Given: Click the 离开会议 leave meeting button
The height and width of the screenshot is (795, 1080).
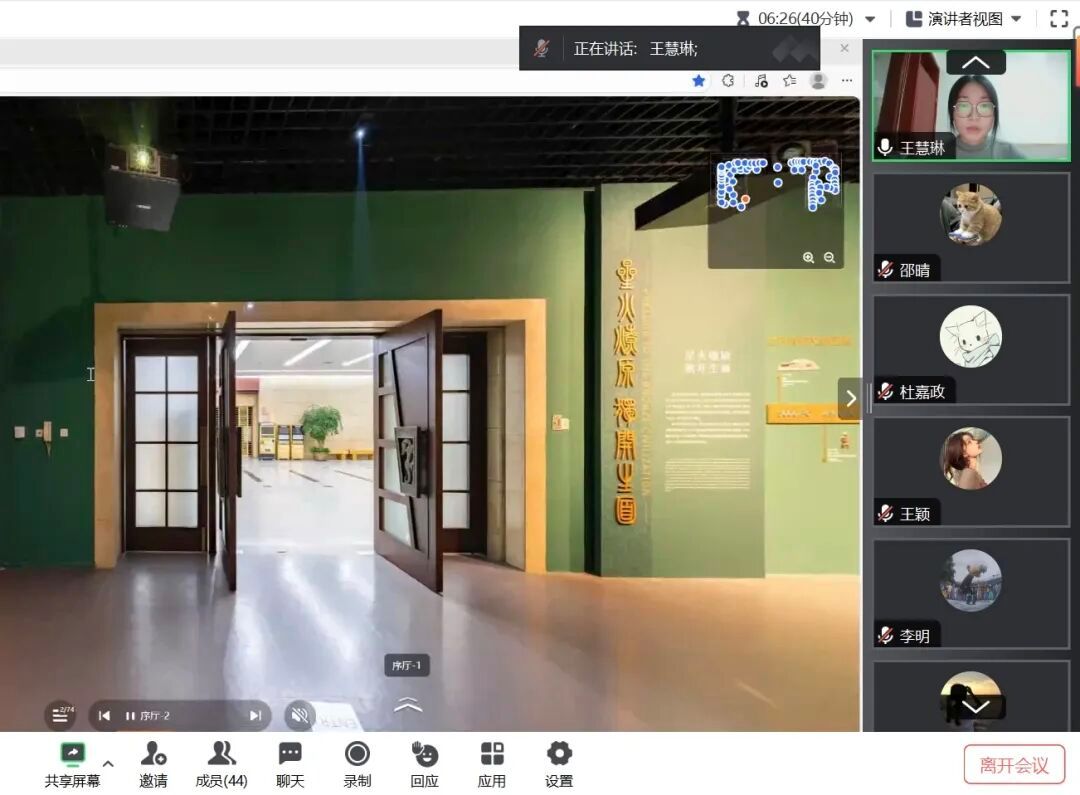Looking at the screenshot, I should (1014, 765).
